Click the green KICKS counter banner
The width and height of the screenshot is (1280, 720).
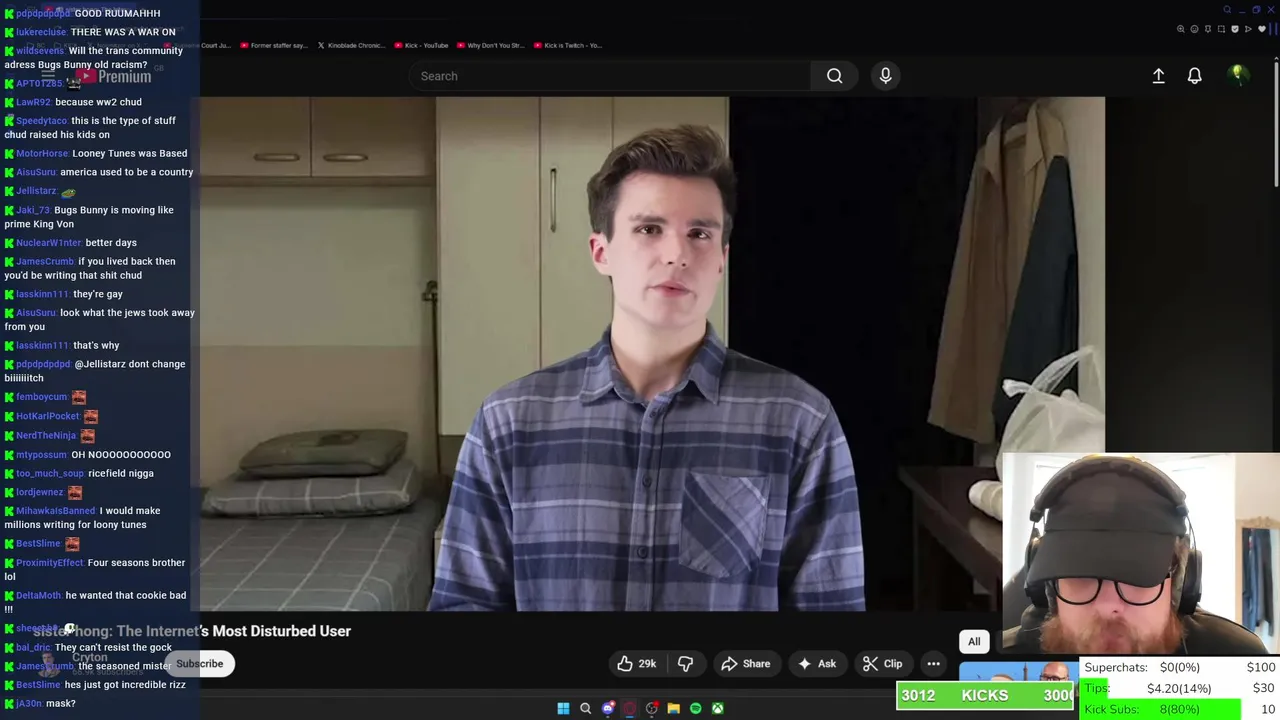985,695
